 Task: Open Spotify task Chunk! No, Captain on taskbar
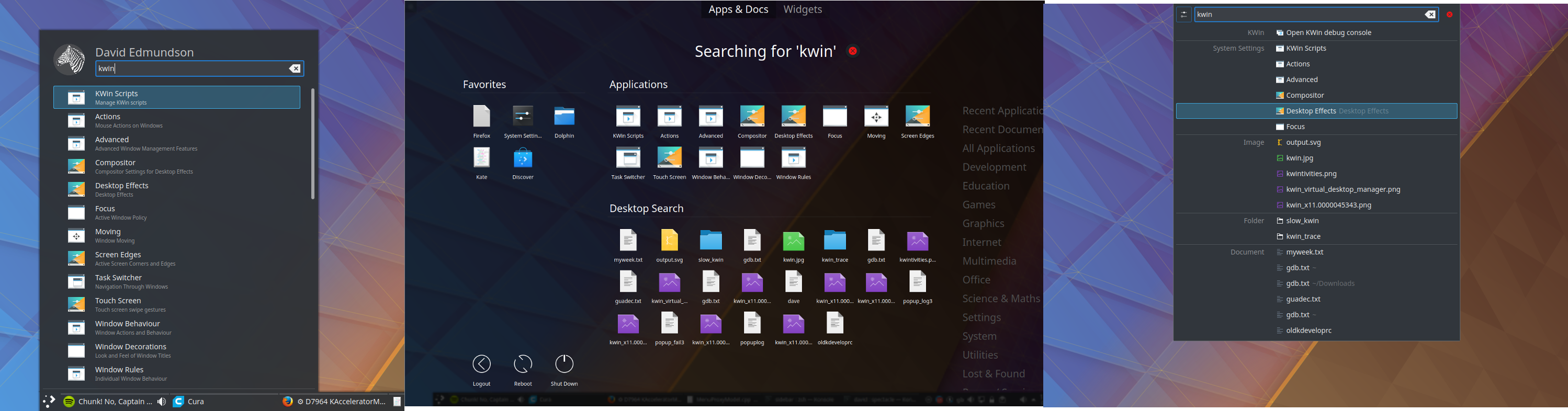click(108, 401)
